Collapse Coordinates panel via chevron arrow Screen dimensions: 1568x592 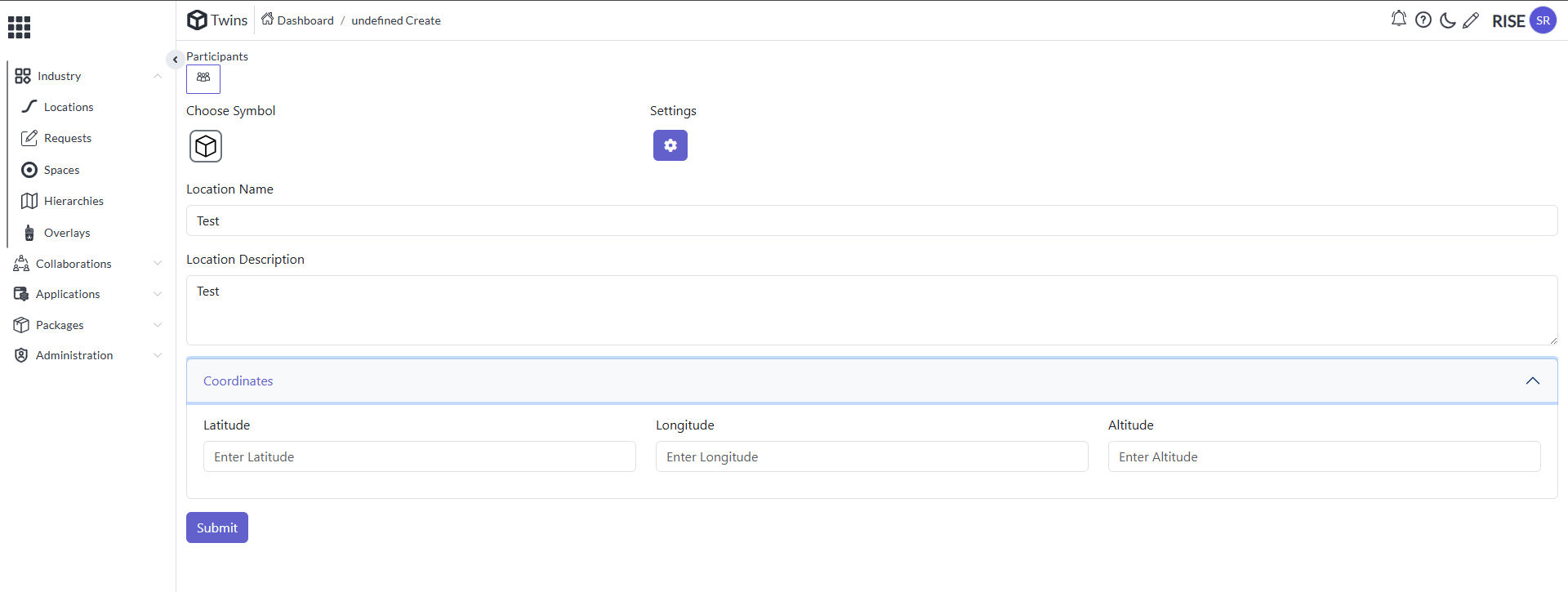(1533, 381)
